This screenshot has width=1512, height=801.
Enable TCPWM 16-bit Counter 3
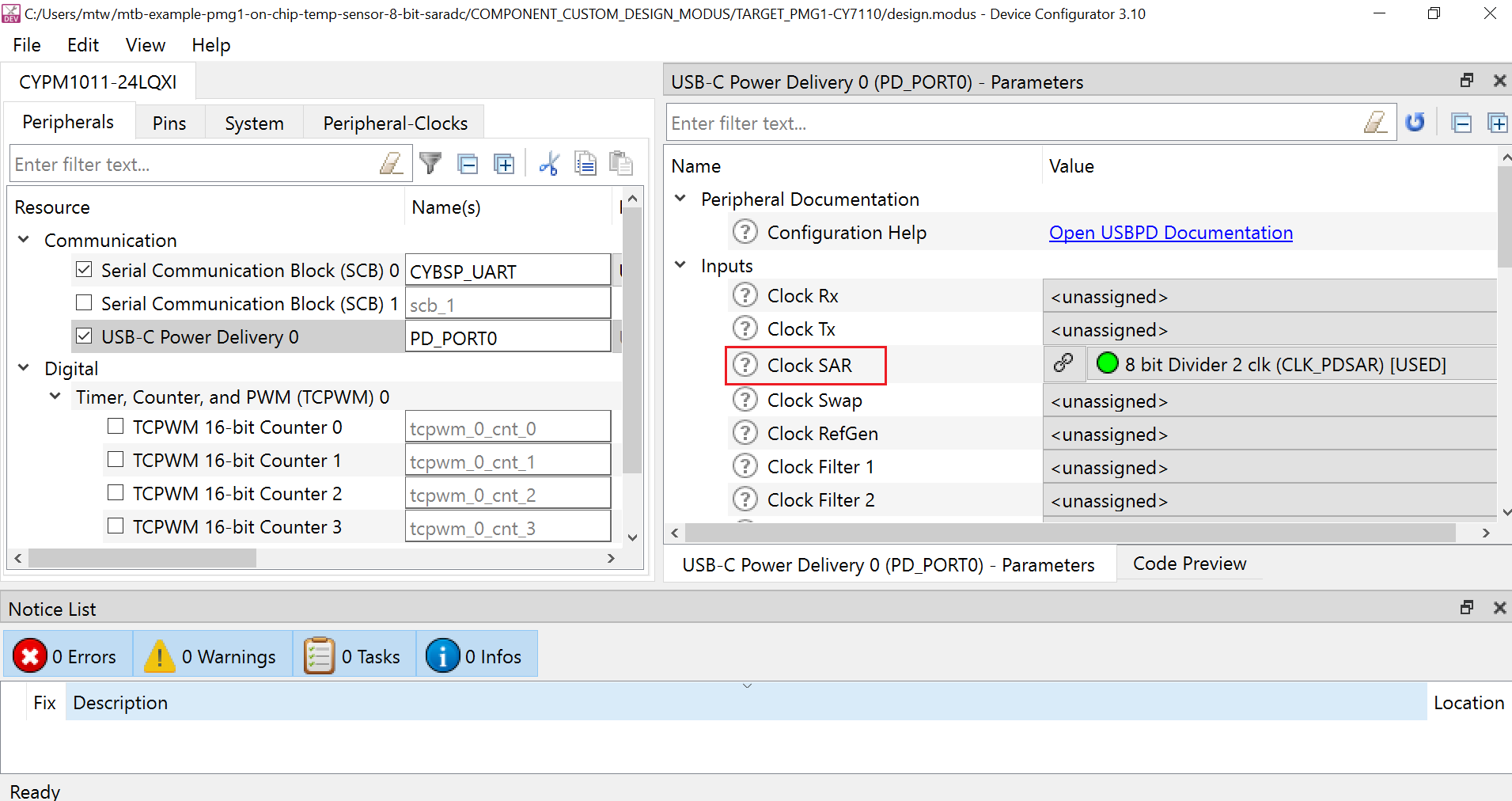(x=116, y=526)
